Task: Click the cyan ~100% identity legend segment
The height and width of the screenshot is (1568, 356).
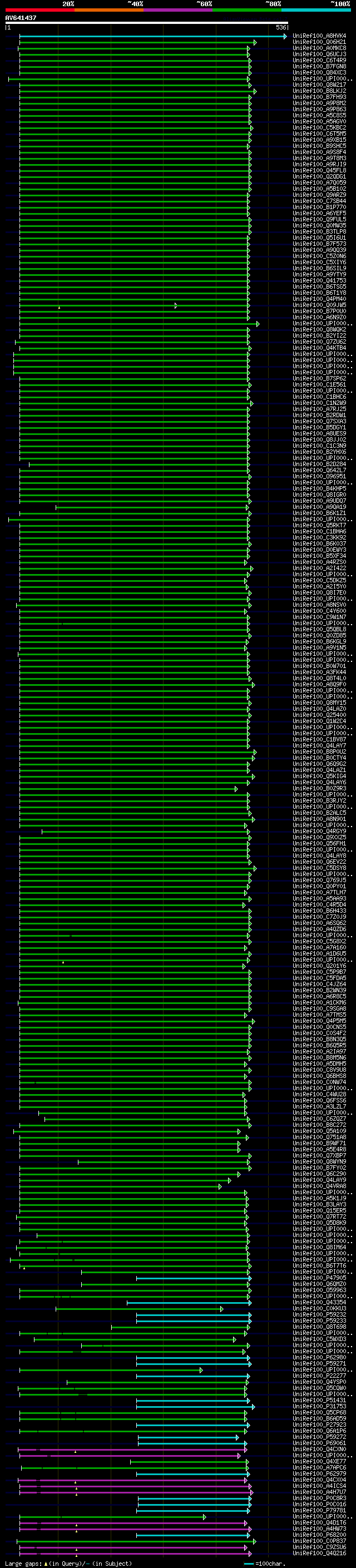Action: point(316,10)
